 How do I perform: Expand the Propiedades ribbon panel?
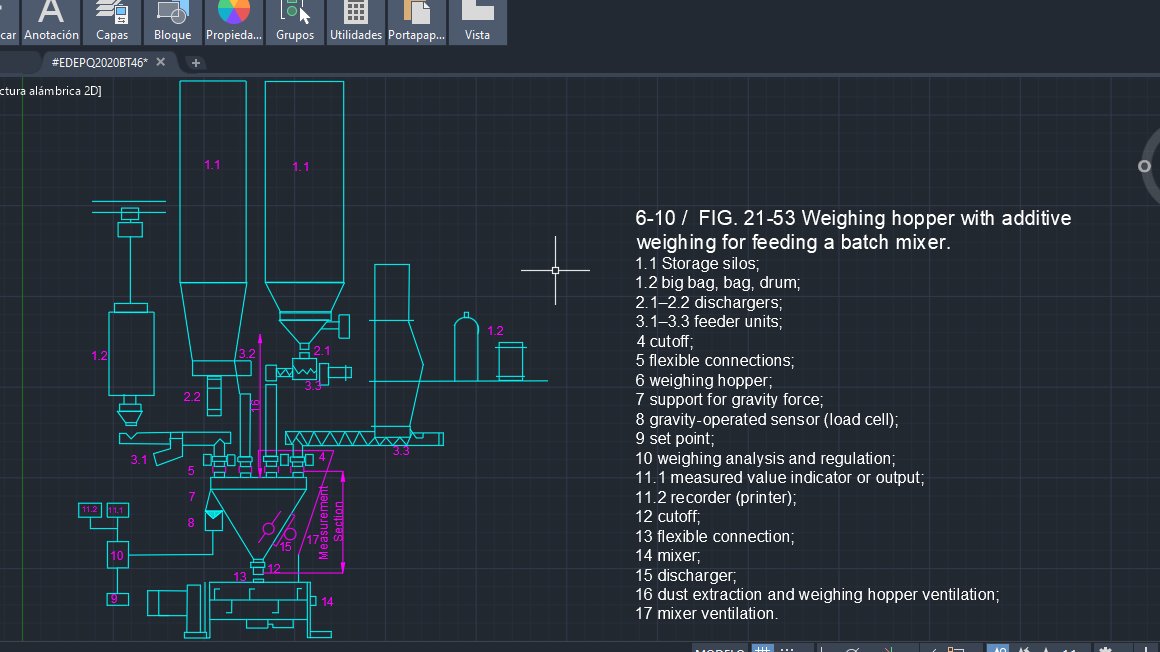tap(233, 34)
